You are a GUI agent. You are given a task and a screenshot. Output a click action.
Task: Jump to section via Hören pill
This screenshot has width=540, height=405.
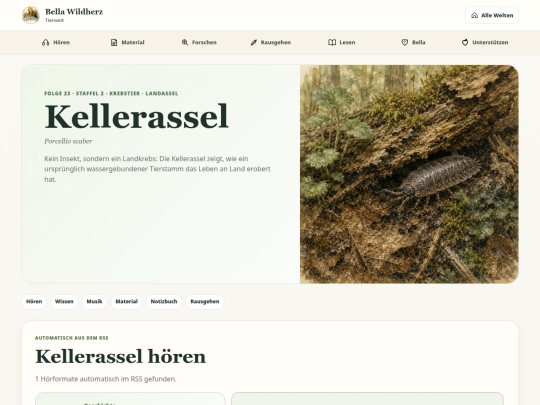coord(34,302)
